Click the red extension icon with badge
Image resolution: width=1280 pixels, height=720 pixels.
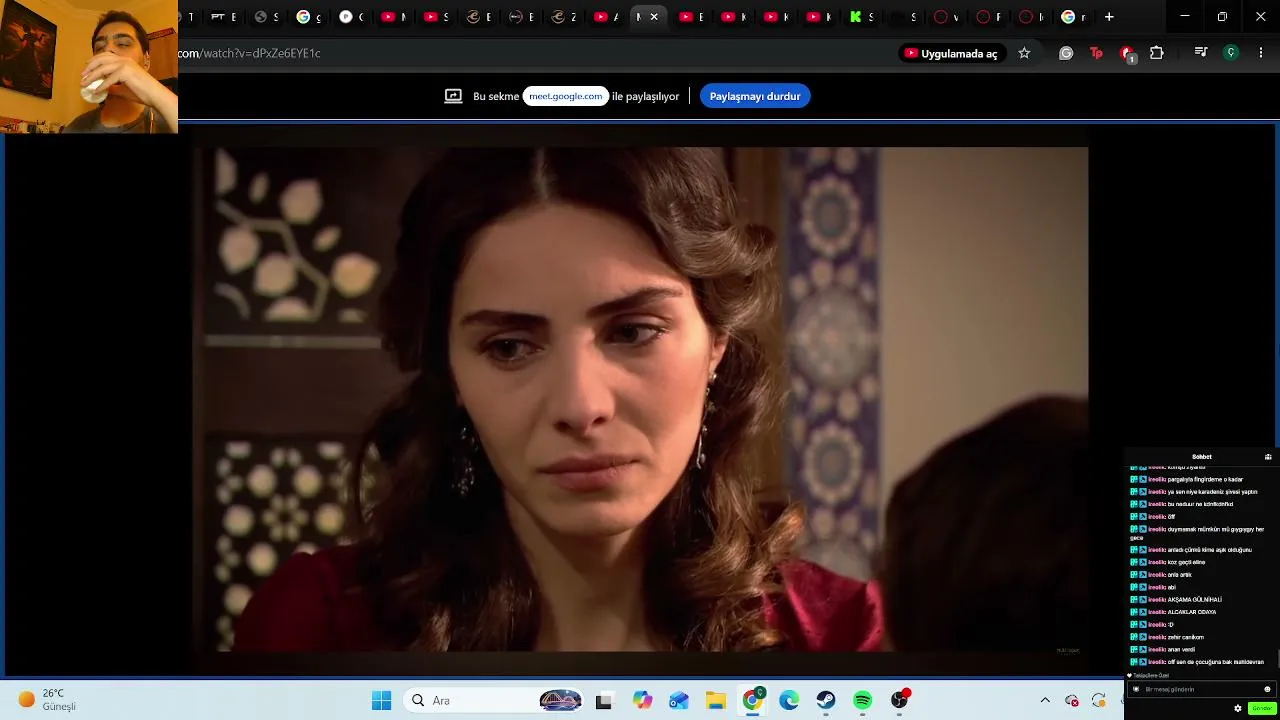(x=1127, y=54)
